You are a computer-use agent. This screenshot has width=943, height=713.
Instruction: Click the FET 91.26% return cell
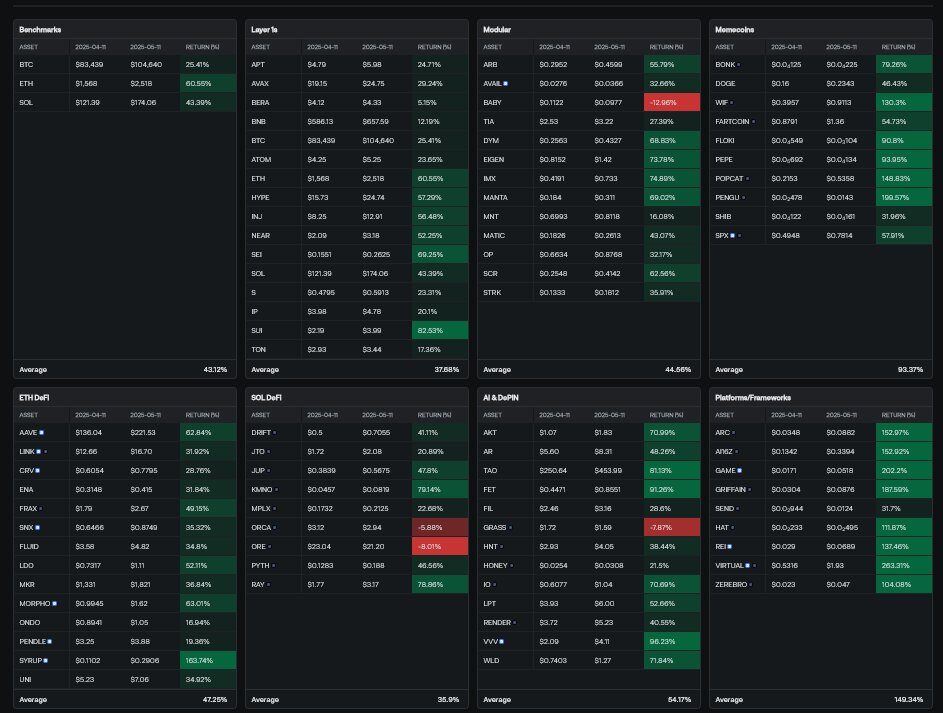click(x=672, y=490)
